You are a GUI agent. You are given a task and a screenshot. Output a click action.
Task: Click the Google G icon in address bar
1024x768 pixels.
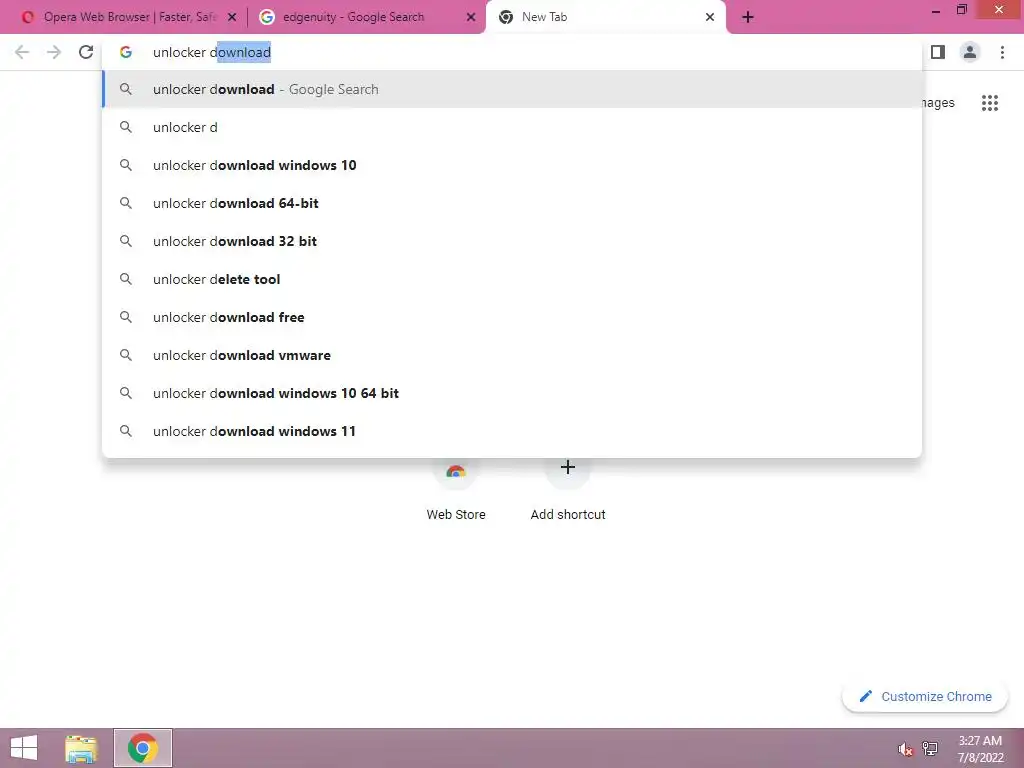[x=125, y=52]
